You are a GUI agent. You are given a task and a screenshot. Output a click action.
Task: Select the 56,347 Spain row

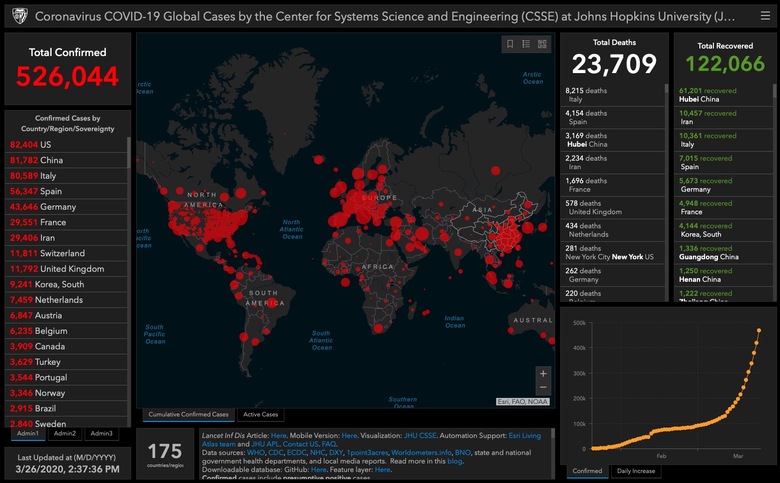(x=66, y=191)
